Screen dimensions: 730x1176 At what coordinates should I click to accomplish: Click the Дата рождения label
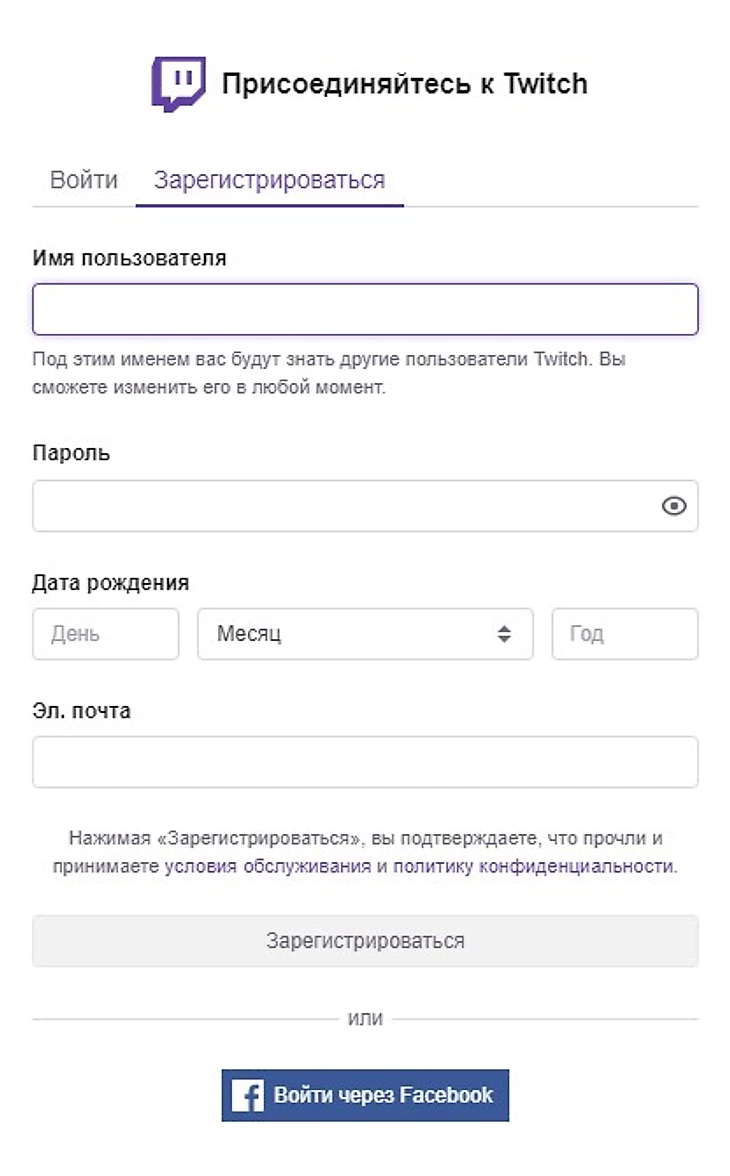click(x=110, y=582)
